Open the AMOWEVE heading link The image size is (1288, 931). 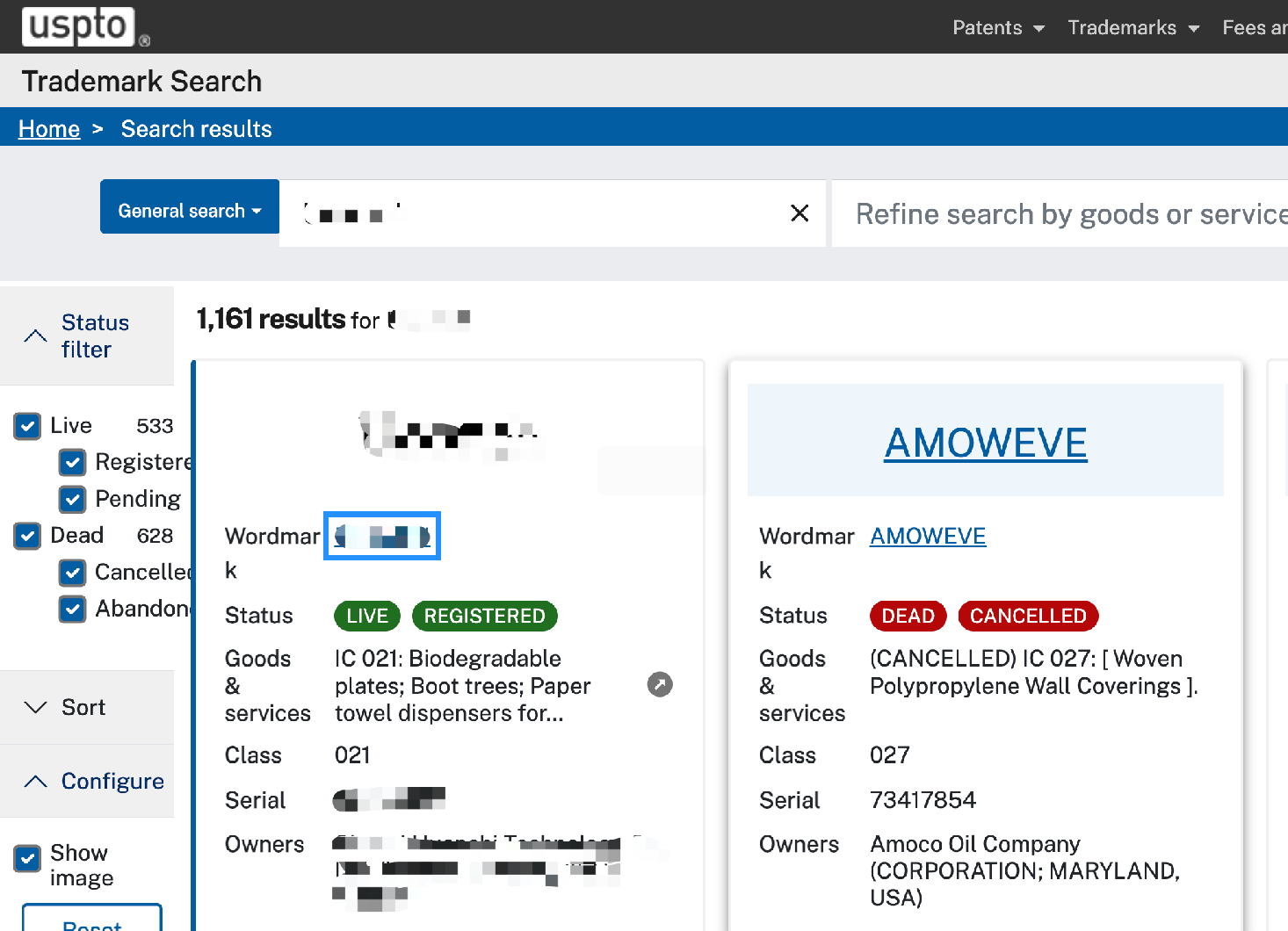(986, 443)
